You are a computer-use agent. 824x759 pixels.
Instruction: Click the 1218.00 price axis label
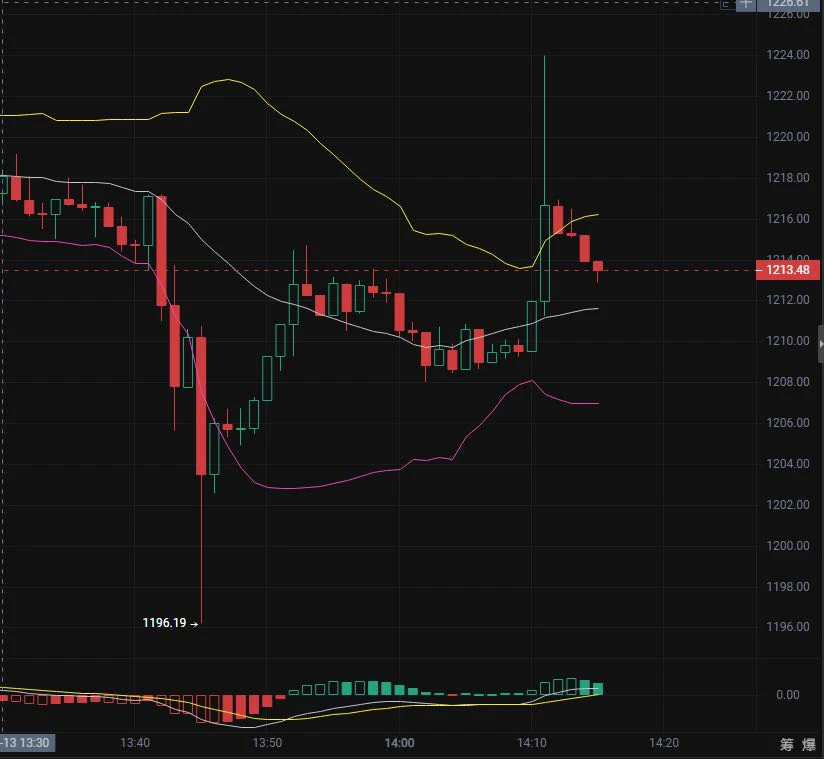pyautogui.click(x=788, y=178)
